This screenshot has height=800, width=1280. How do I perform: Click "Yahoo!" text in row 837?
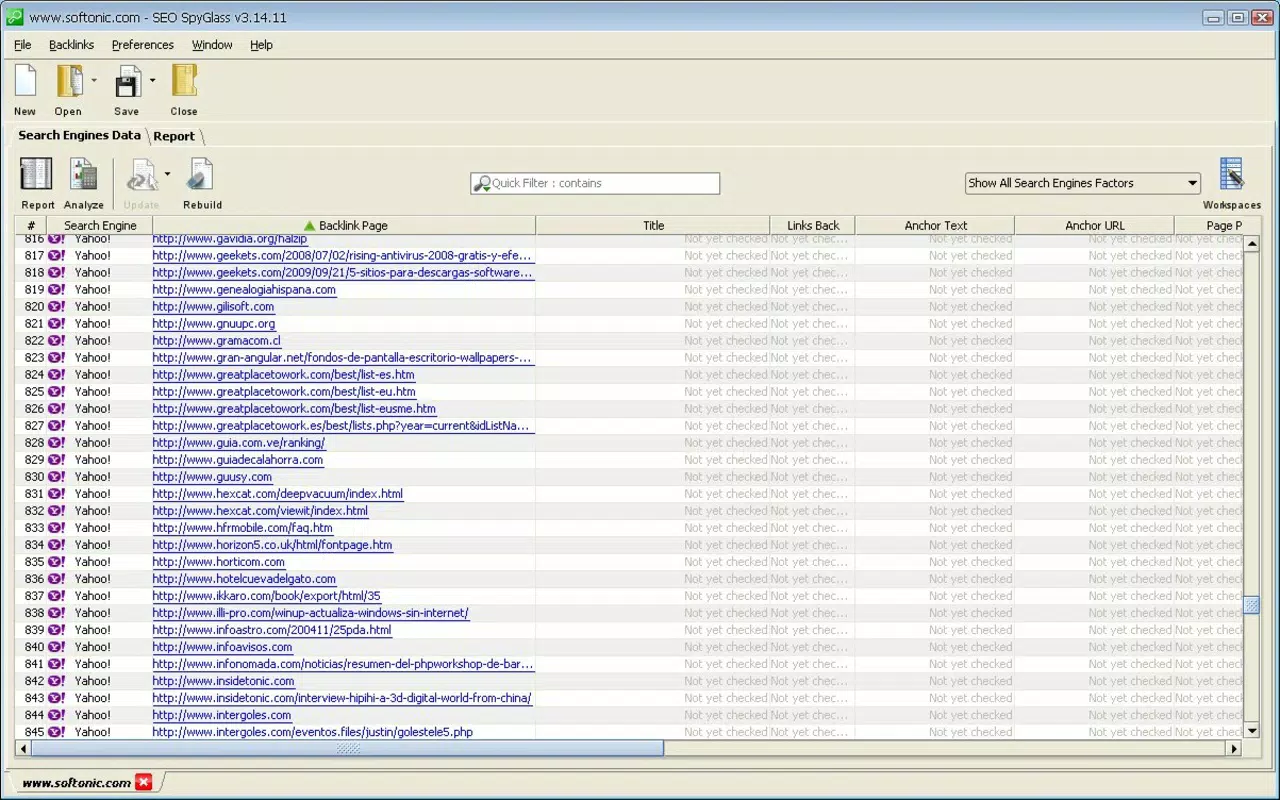click(x=93, y=595)
